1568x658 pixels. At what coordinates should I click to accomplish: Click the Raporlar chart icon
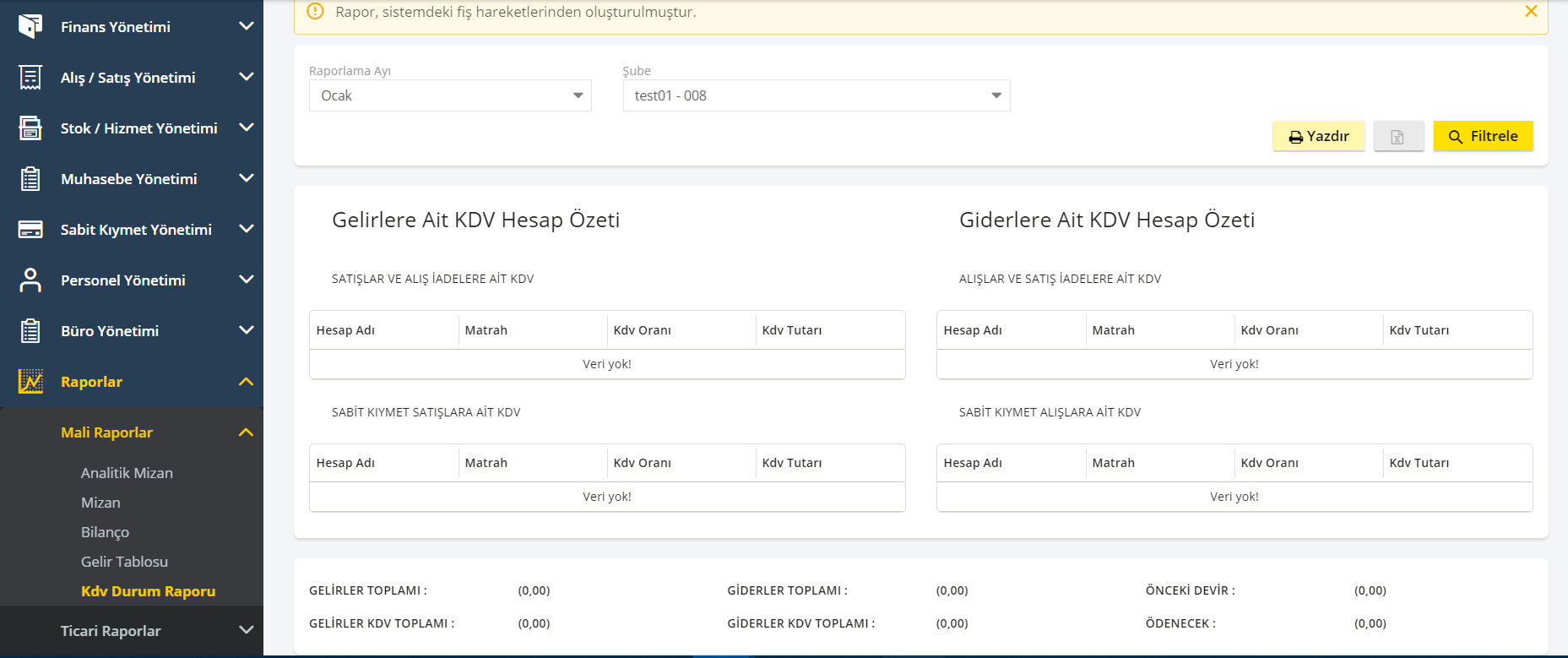tap(30, 382)
